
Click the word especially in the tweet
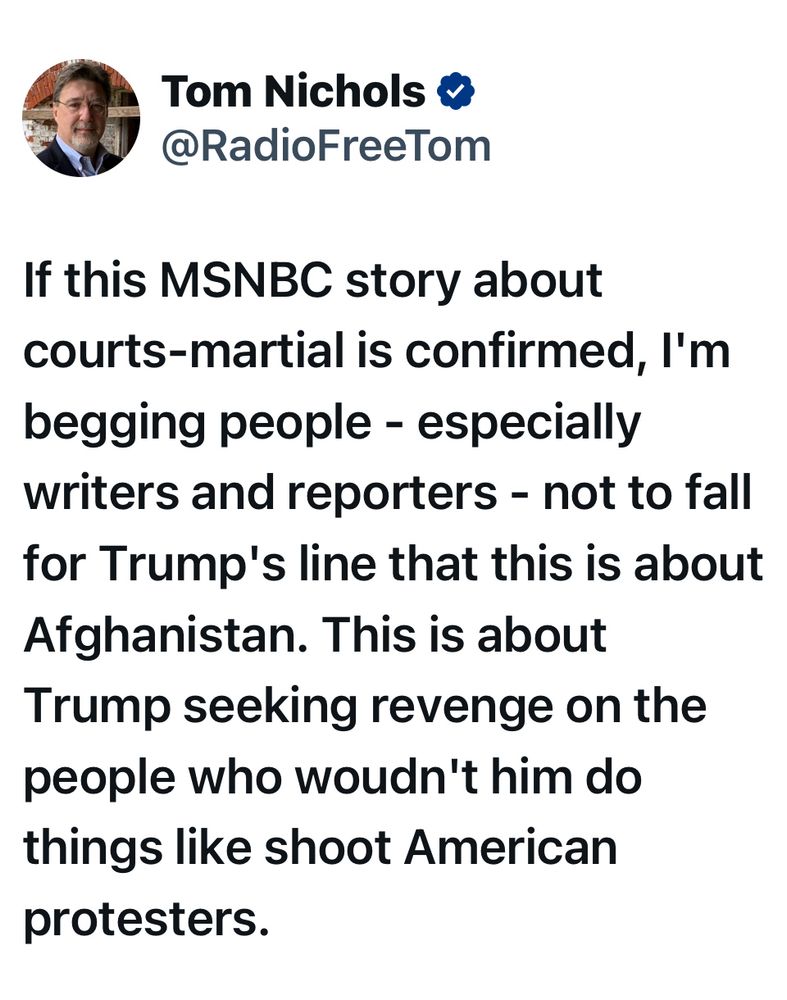(529, 423)
